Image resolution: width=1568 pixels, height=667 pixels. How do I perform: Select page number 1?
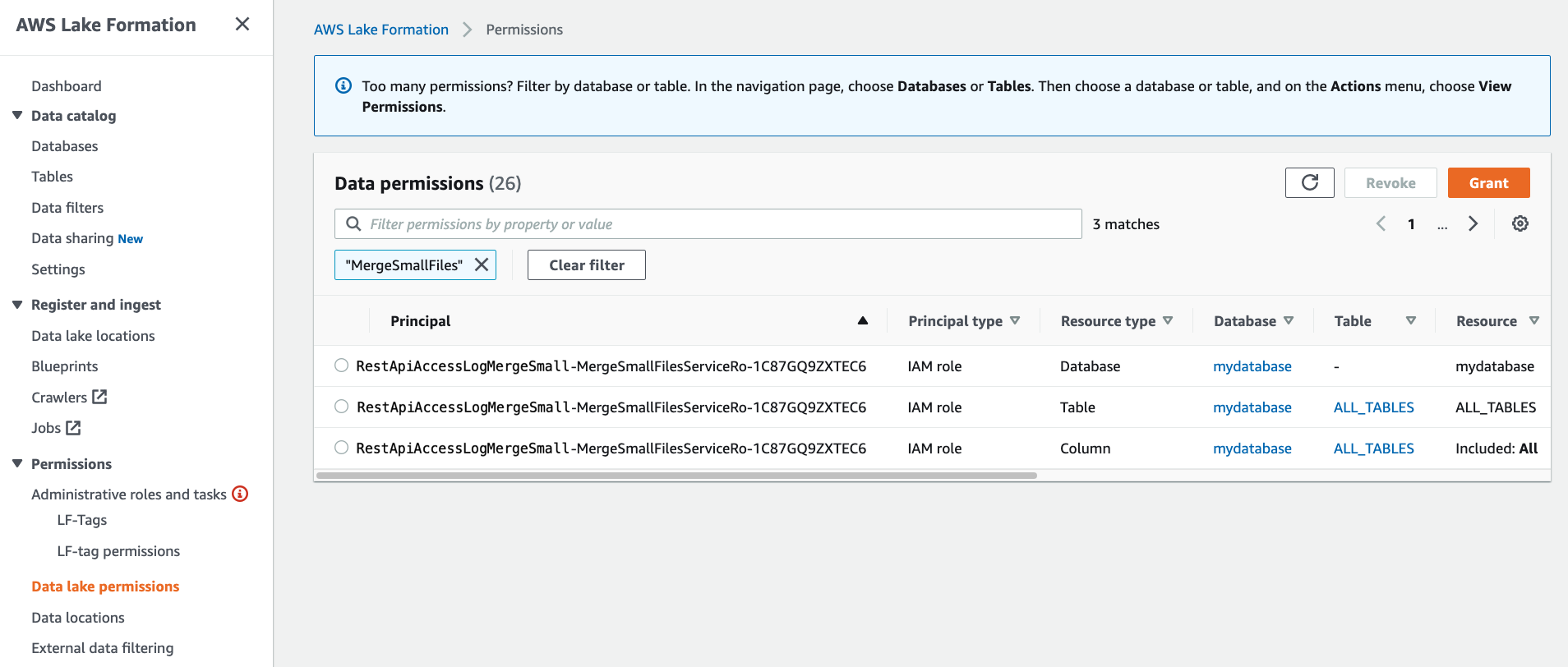tap(1411, 223)
